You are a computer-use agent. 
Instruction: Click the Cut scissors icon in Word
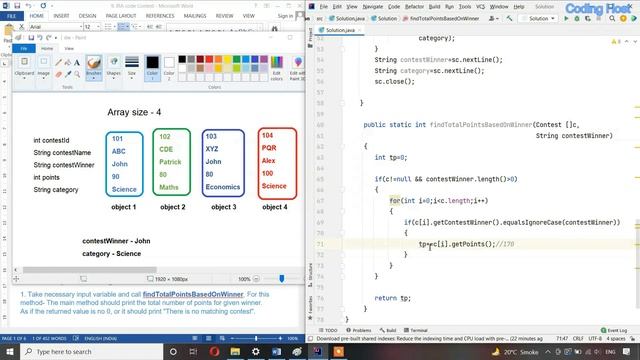tap(22, 27)
